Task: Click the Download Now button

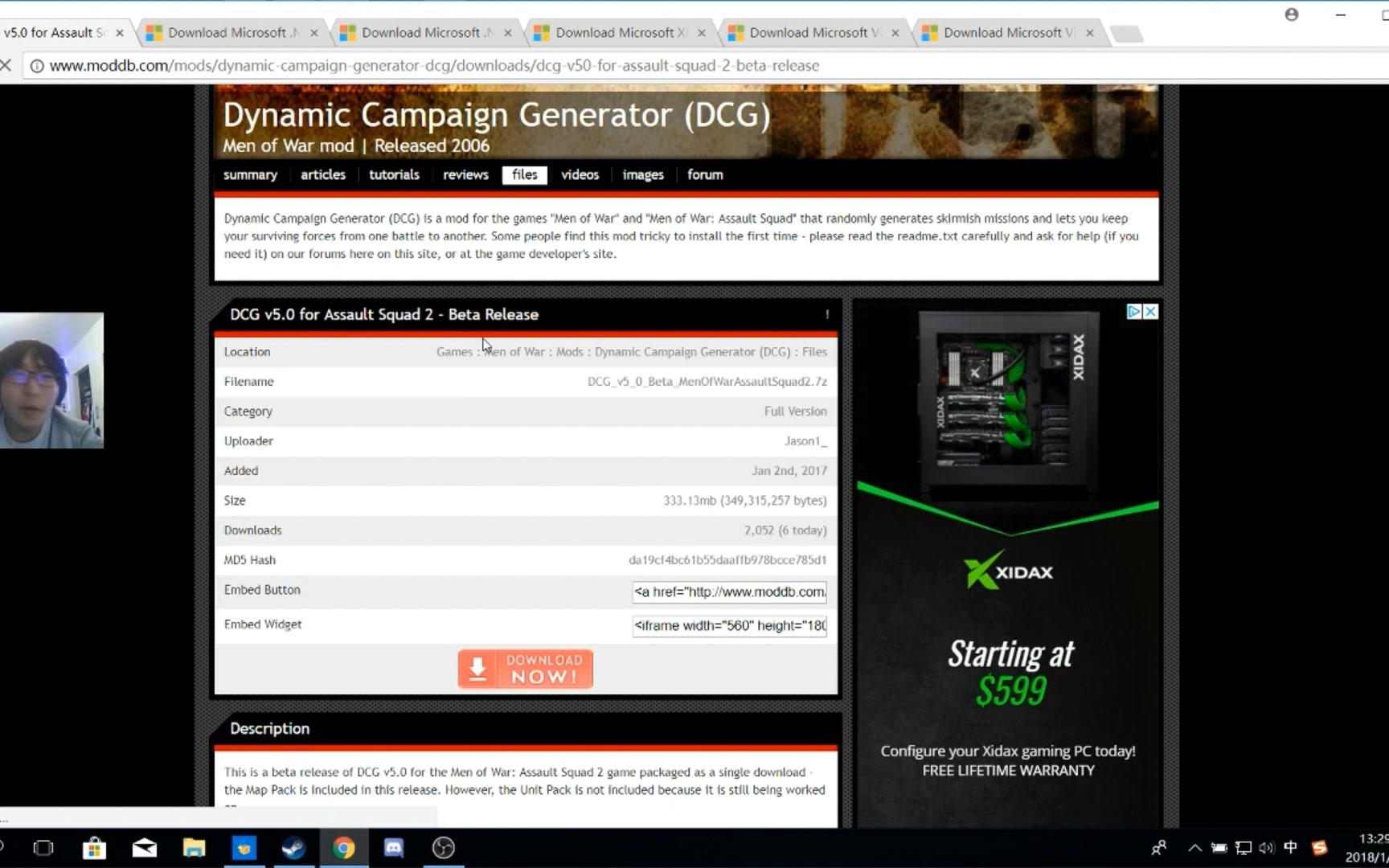Action: (526, 669)
